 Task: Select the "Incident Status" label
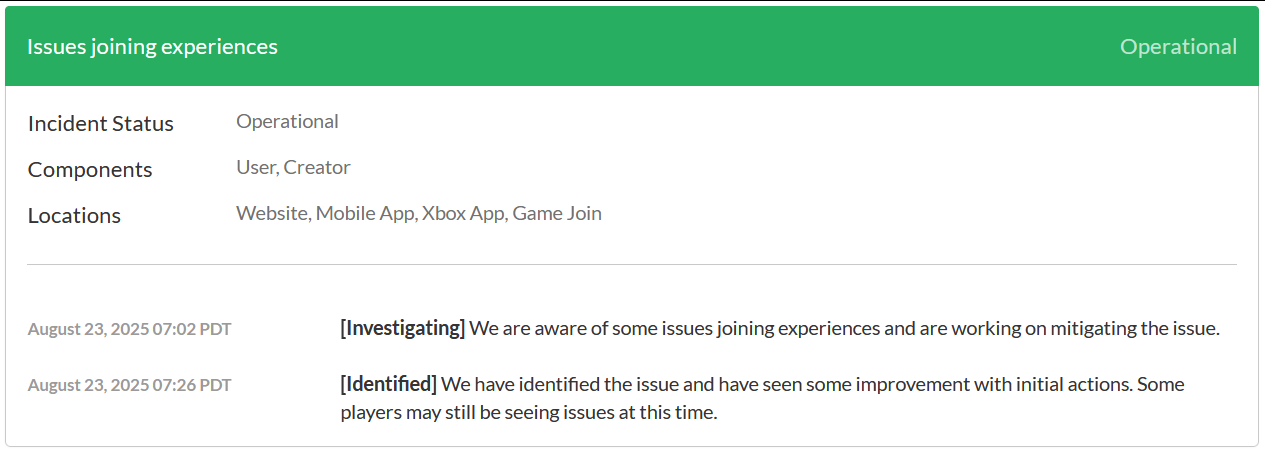[101, 124]
